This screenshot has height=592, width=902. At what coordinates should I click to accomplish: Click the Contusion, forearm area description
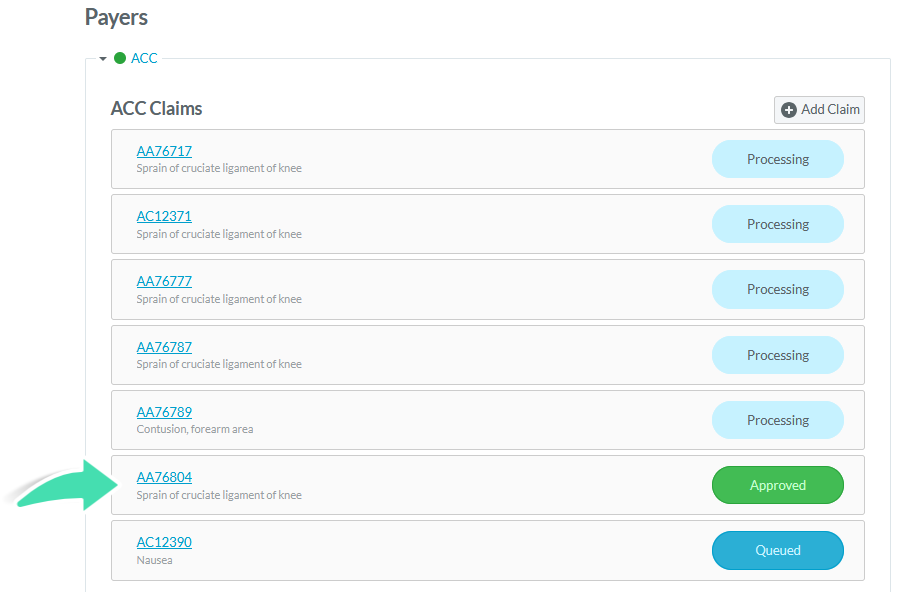click(x=195, y=429)
